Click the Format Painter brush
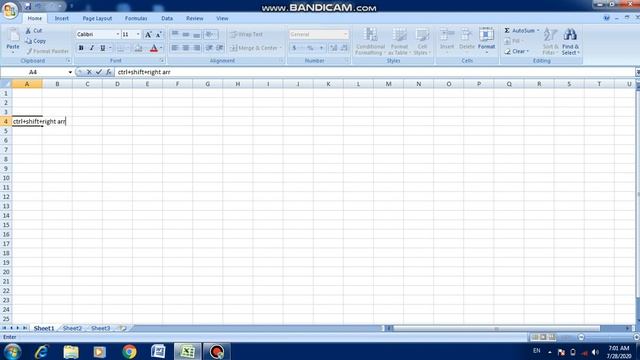Screen dimensions: 640x360 pos(47,51)
